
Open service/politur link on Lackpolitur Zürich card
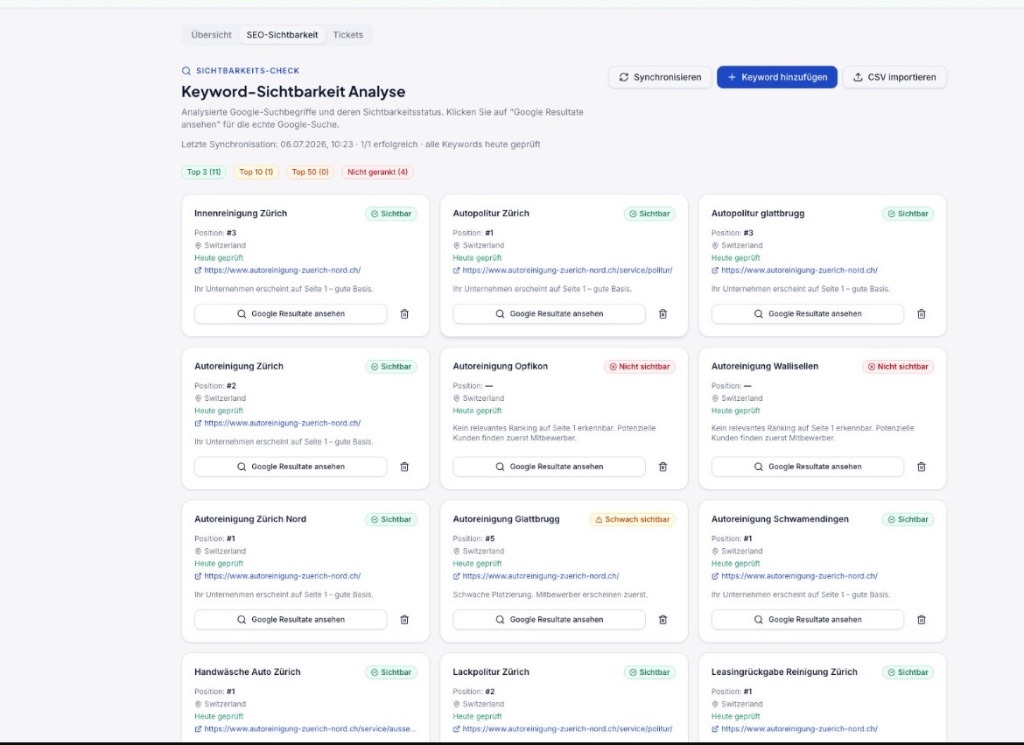(563, 729)
